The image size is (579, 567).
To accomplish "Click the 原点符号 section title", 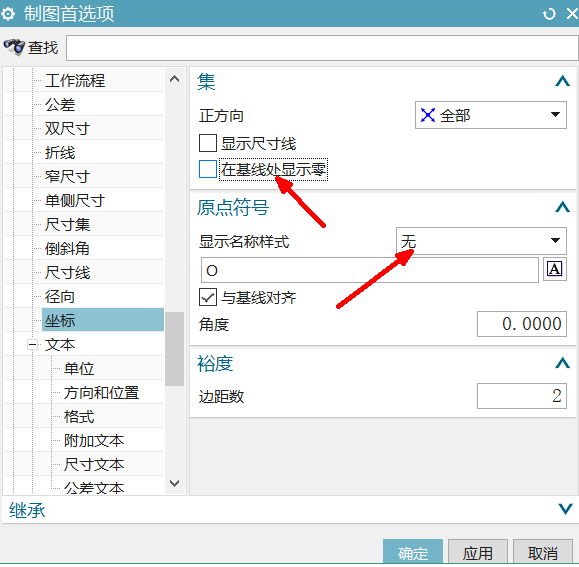I will (x=233, y=207).
